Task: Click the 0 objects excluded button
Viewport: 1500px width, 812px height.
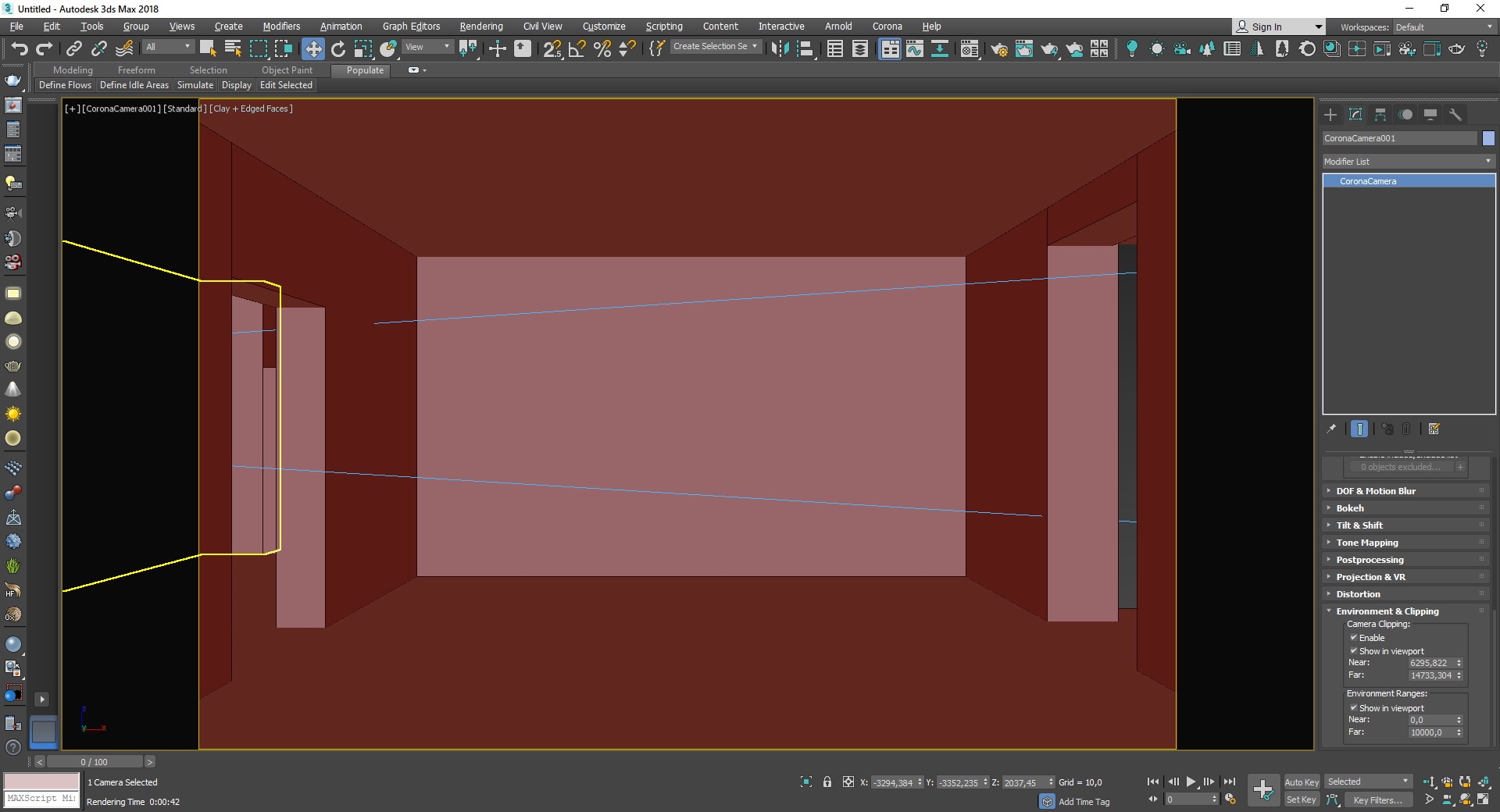Action: pyautogui.click(x=1401, y=467)
